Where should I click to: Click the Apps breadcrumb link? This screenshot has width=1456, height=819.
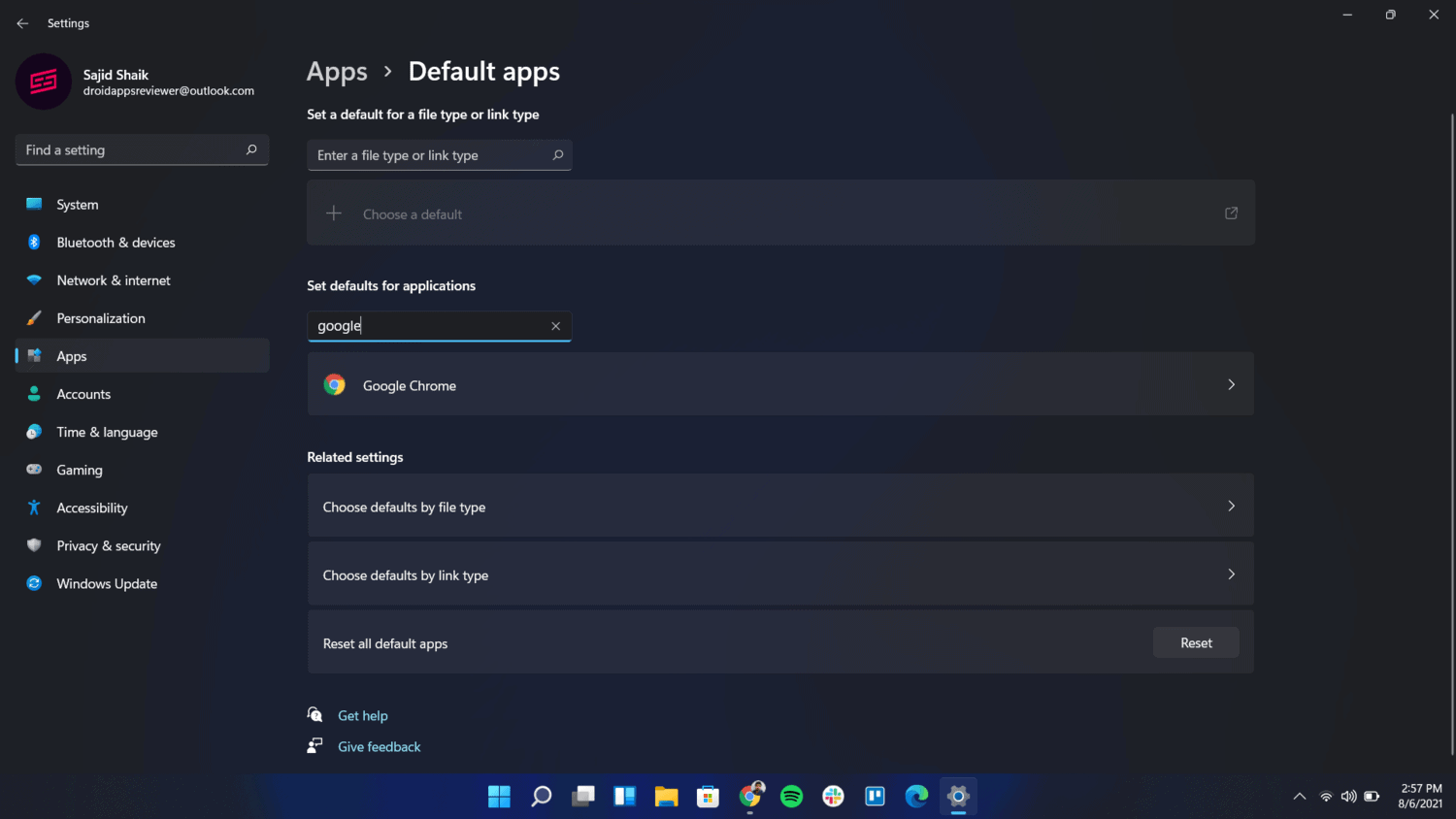coord(337,72)
